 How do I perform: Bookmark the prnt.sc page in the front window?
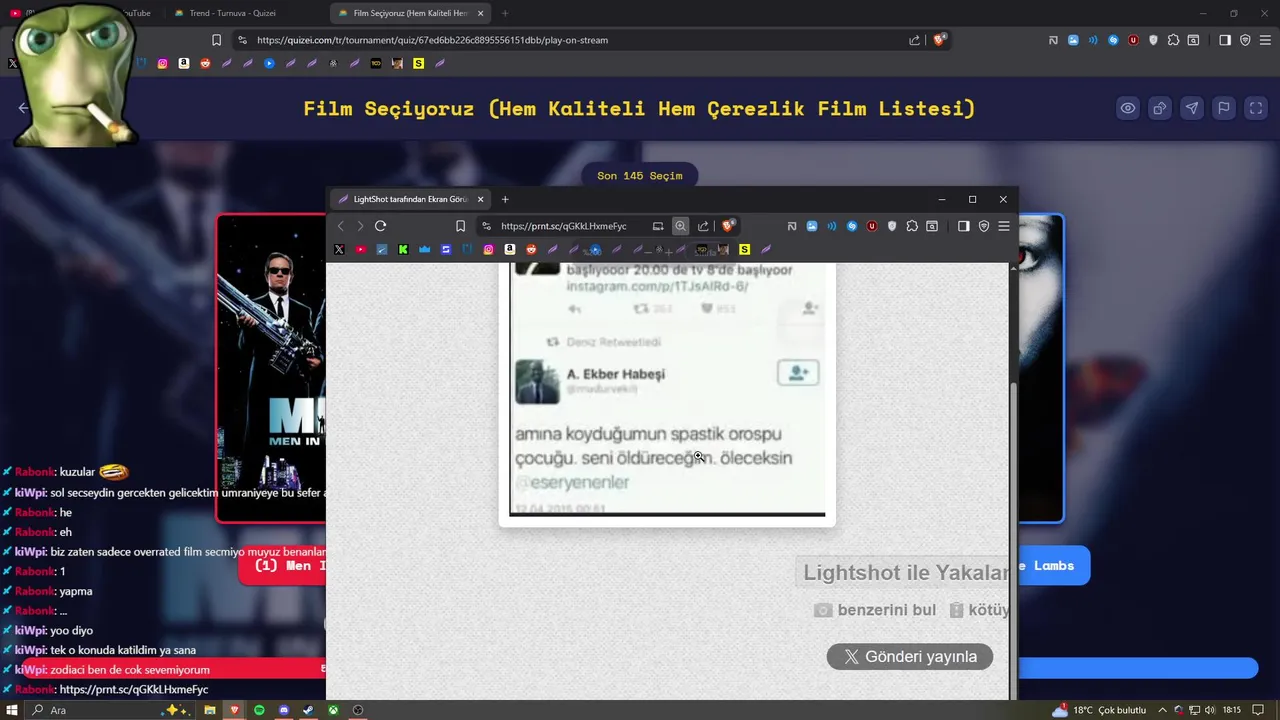point(460,226)
